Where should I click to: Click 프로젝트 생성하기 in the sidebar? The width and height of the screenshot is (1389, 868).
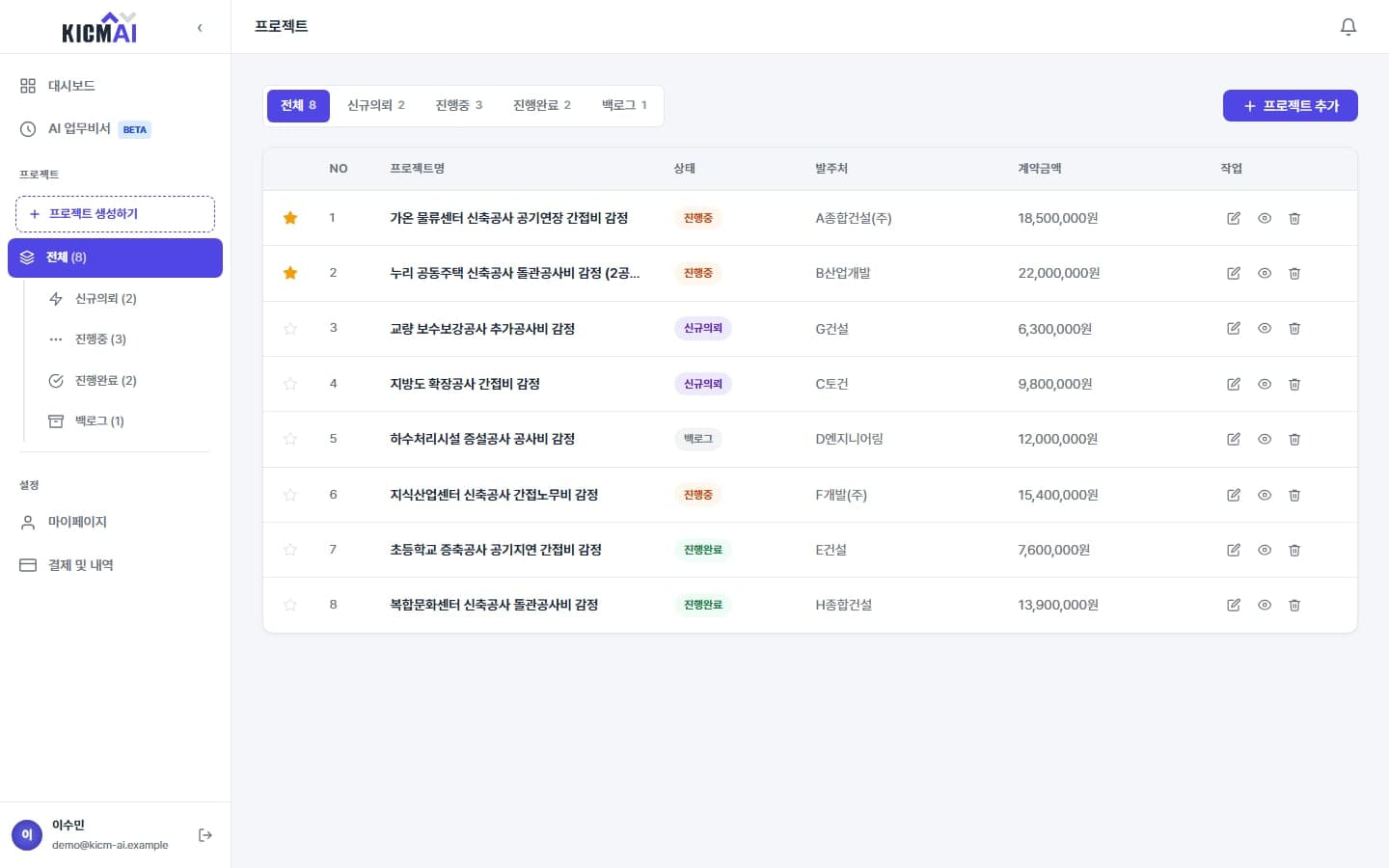pos(115,214)
